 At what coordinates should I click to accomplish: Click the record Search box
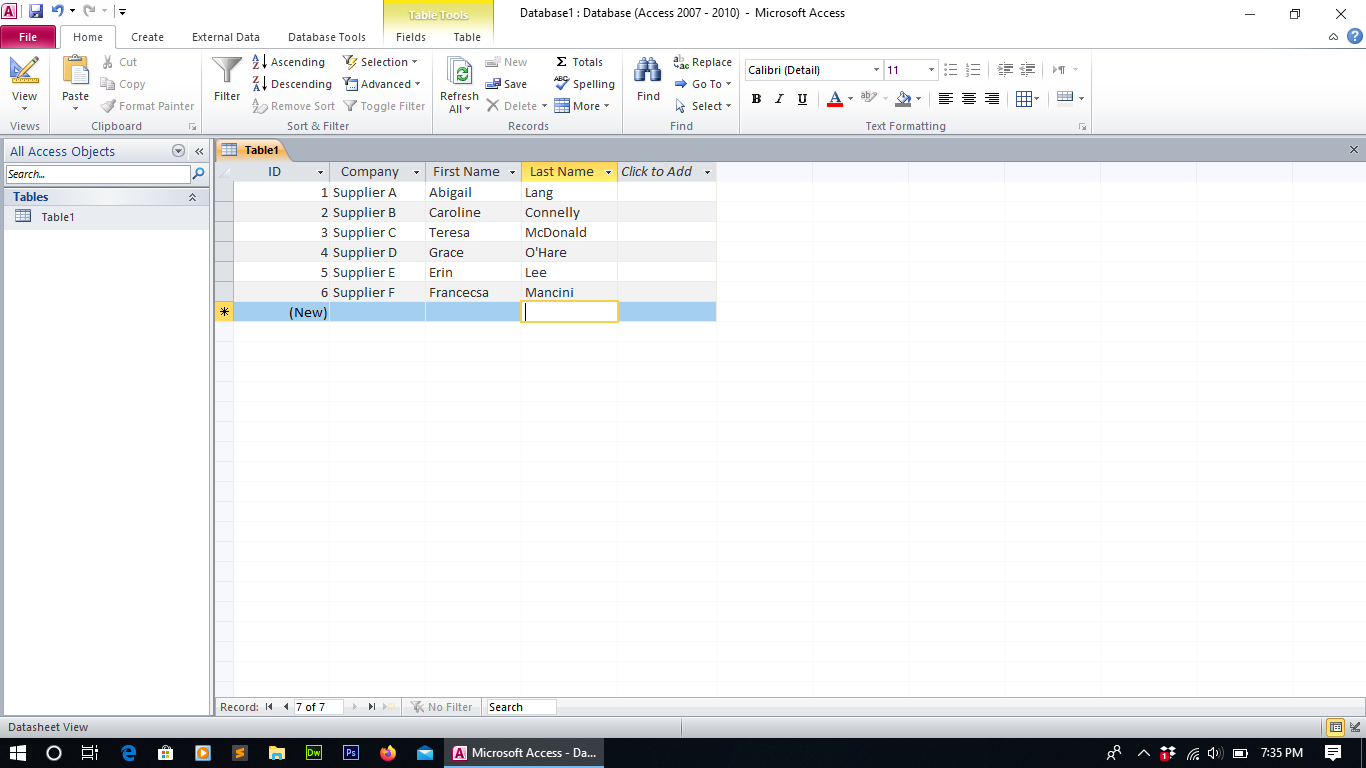[x=521, y=707]
